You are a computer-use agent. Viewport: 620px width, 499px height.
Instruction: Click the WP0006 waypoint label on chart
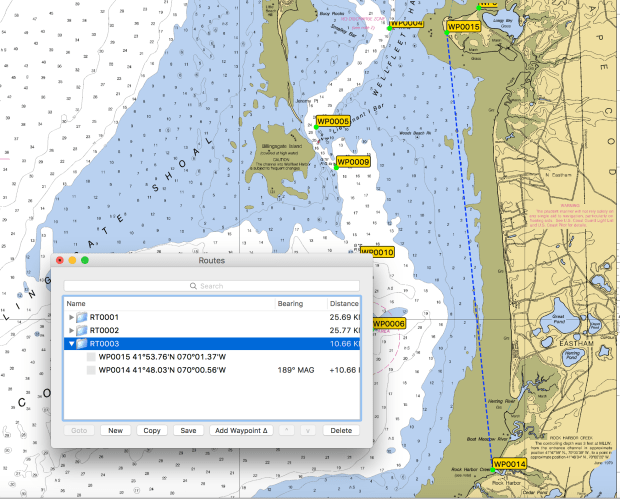389,324
